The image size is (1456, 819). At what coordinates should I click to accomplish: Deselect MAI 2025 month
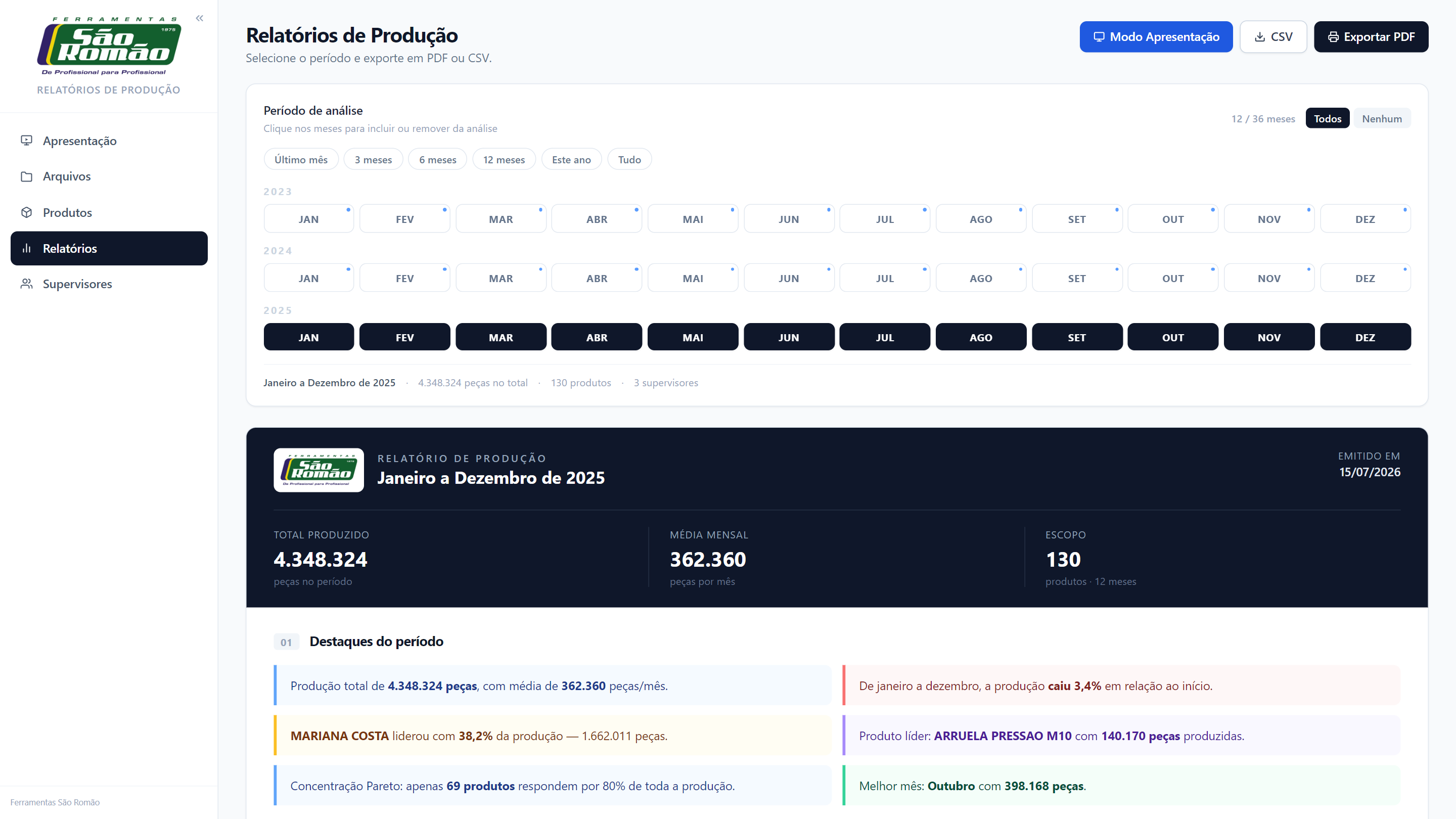(x=693, y=337)
